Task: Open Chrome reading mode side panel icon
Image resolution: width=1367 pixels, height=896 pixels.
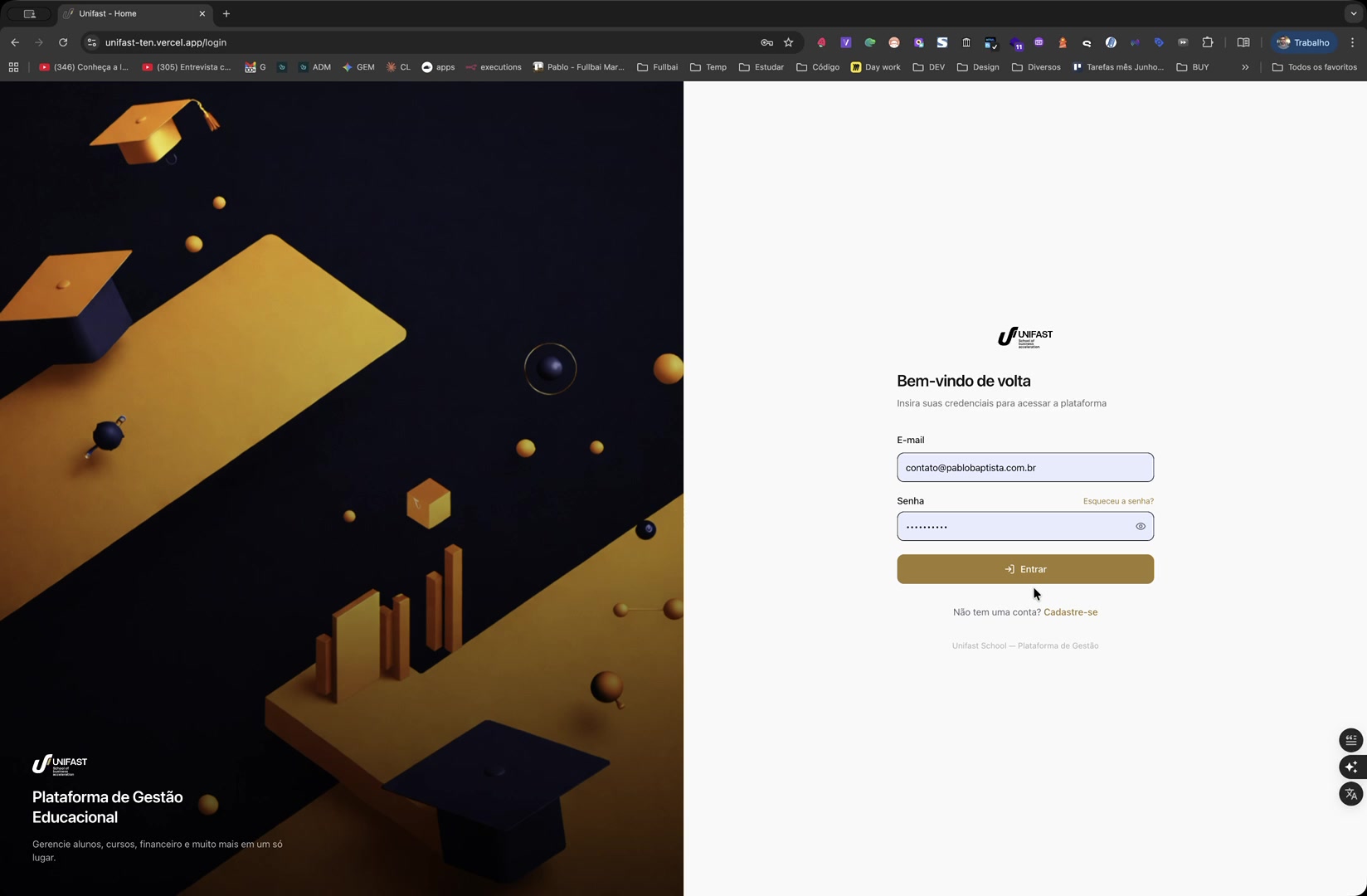Action: [x=1243, y=42]
